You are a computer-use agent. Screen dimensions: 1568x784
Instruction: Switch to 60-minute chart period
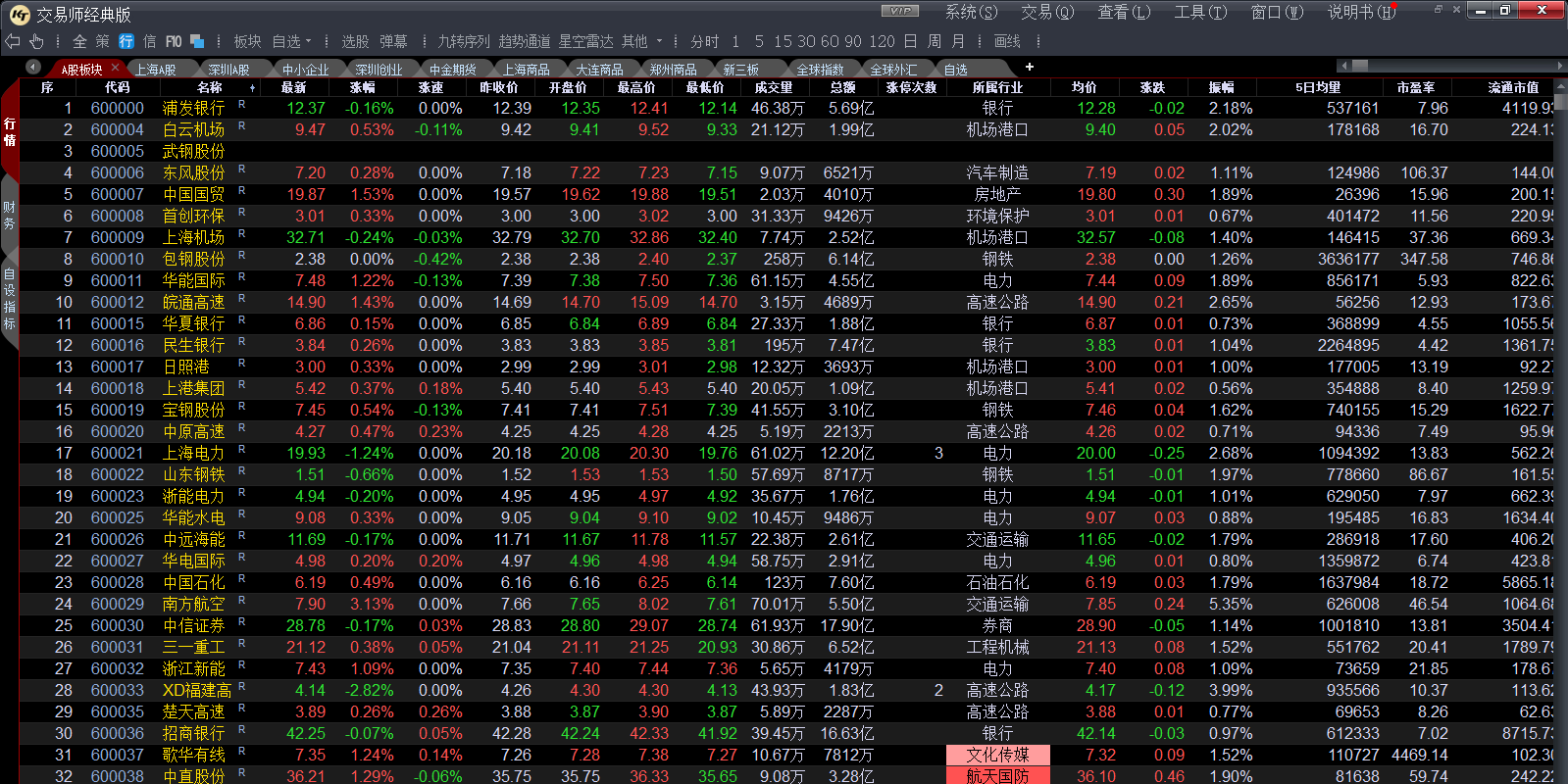point(829,41)
